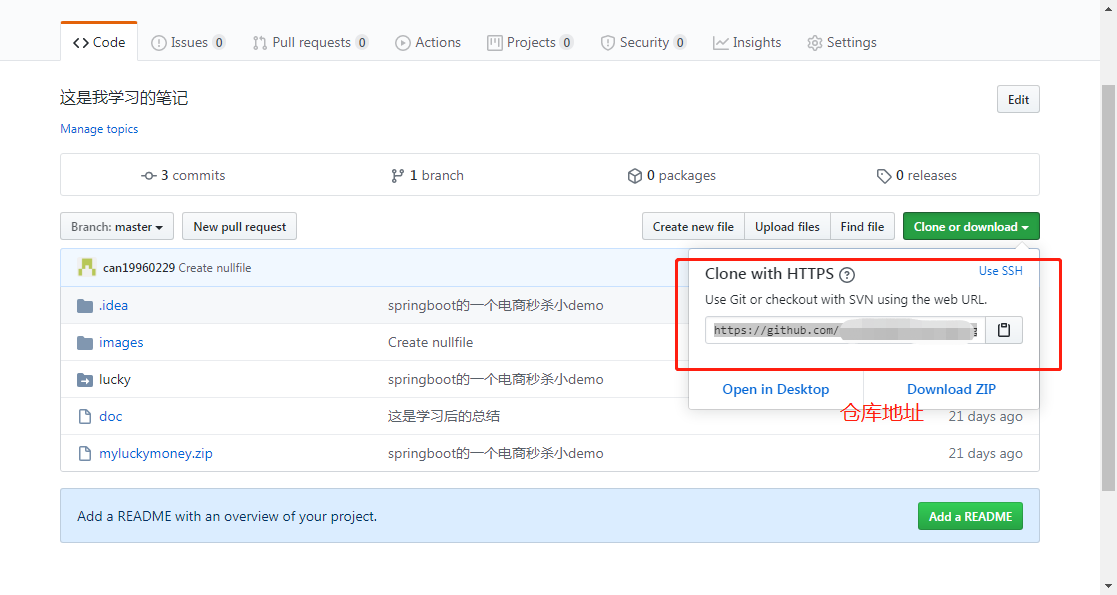
Task: Click the releases tag icon
Action: point(884,175)
